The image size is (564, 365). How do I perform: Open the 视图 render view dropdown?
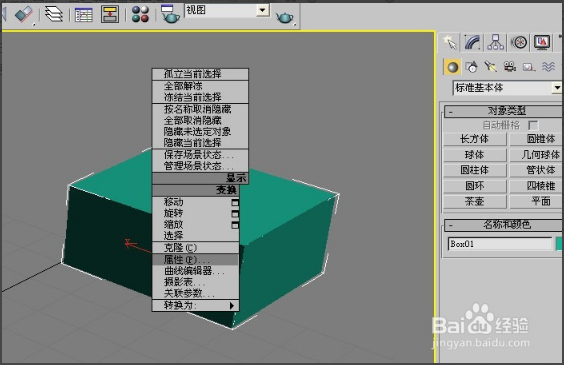point(263,10)
